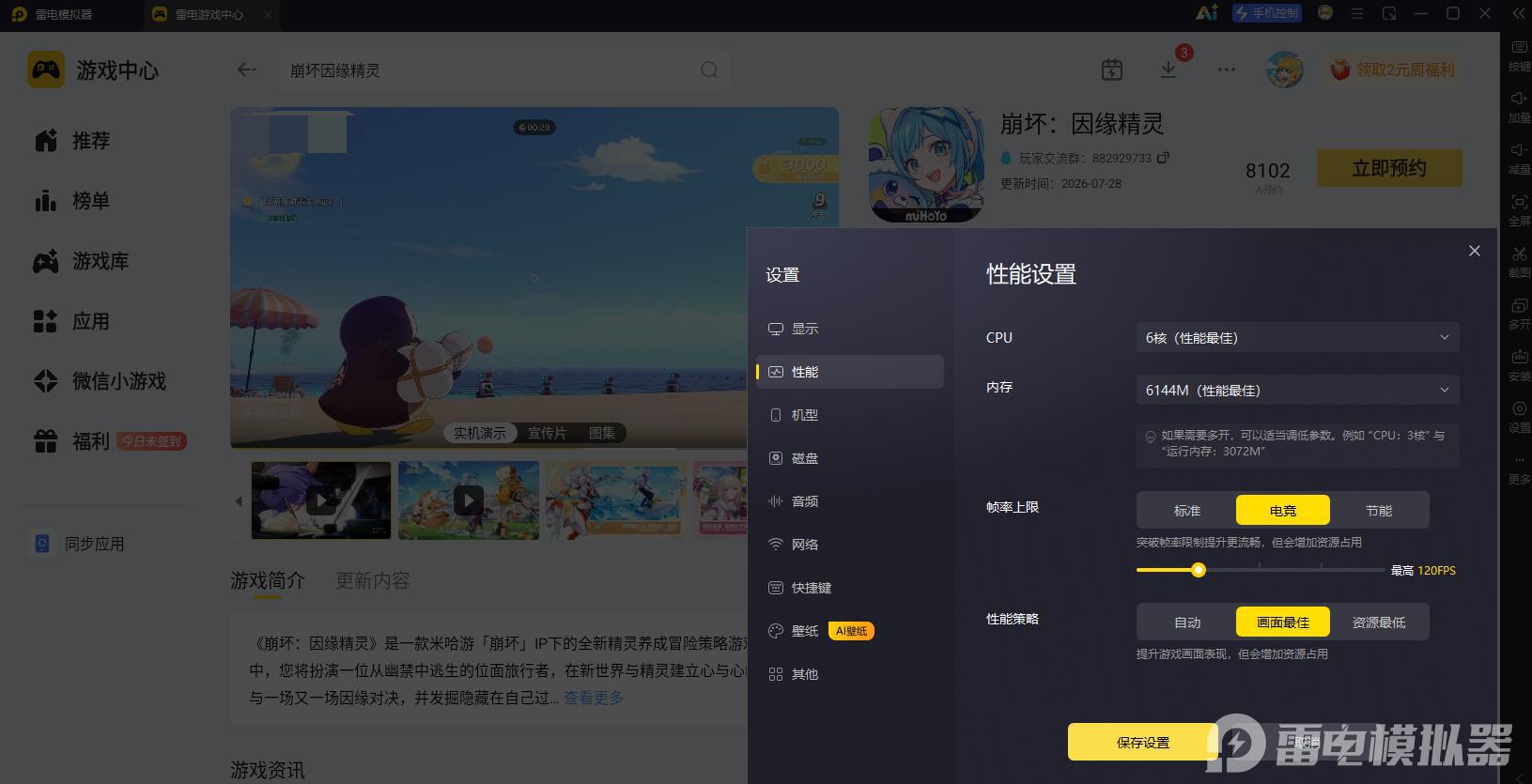Open the 游戏简介 game intro tab
Screen dimensions: 1532x784
click(268, 580)
